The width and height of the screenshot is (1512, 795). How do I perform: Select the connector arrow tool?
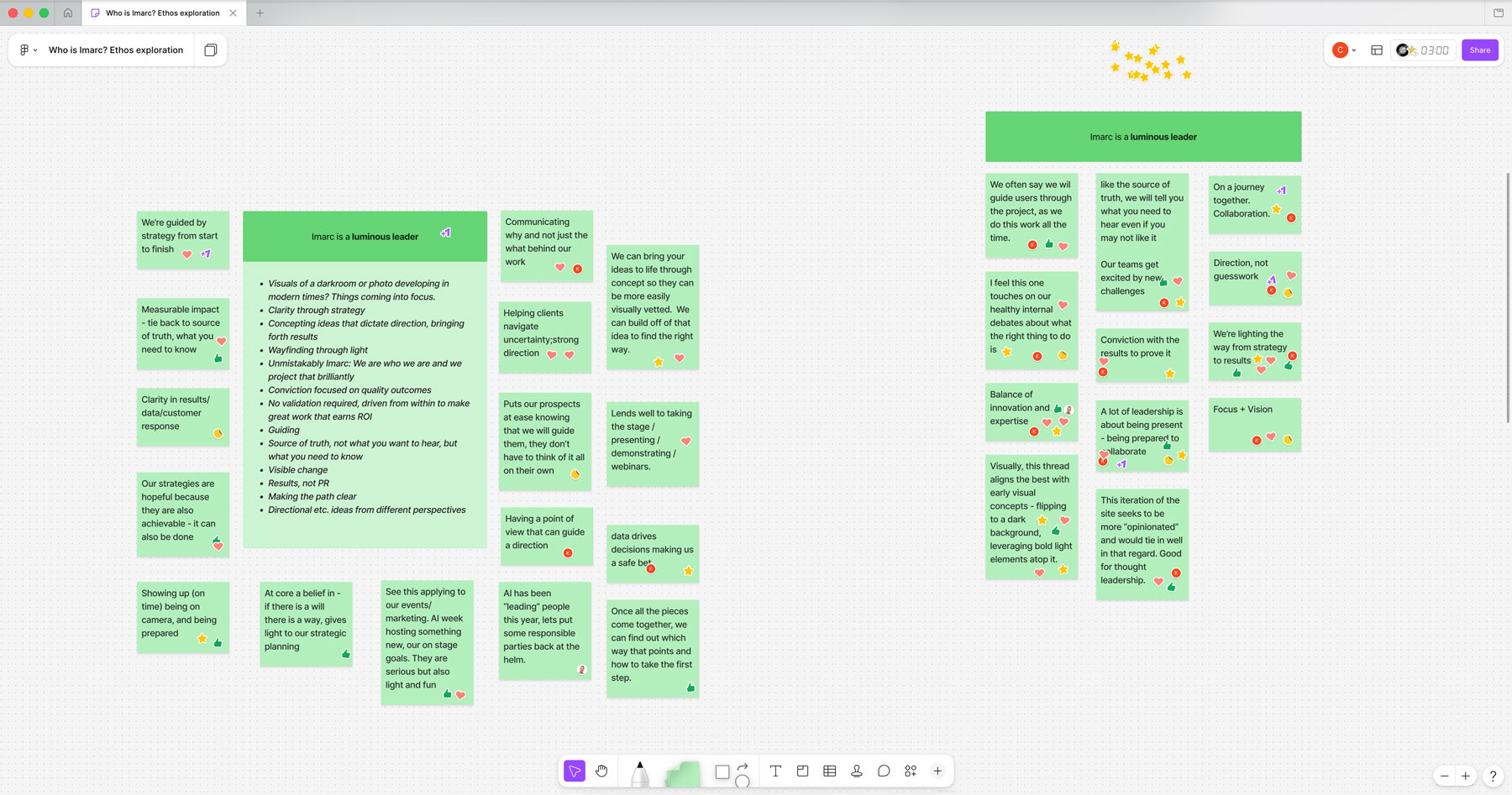pos(743,766)
